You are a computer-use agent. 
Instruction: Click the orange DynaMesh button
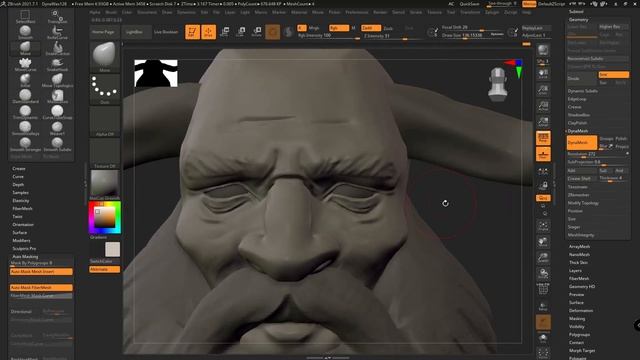[582, 143]
